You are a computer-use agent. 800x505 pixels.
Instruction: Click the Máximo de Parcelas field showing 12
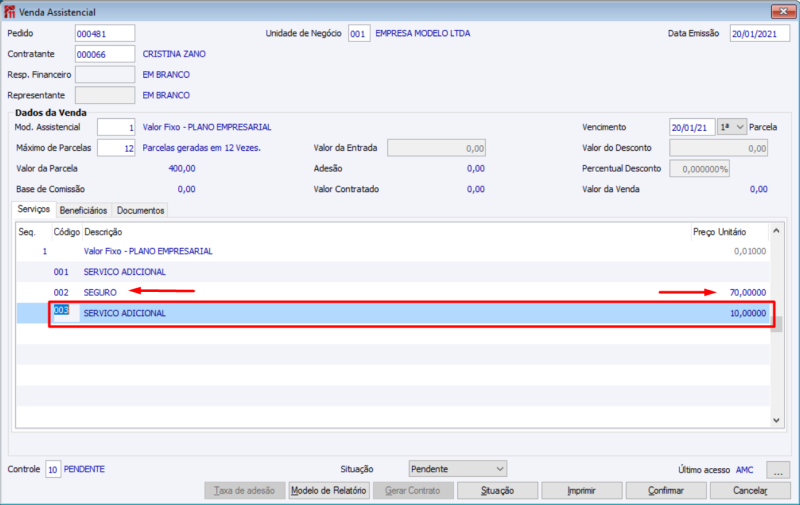(x=116, y=148)
